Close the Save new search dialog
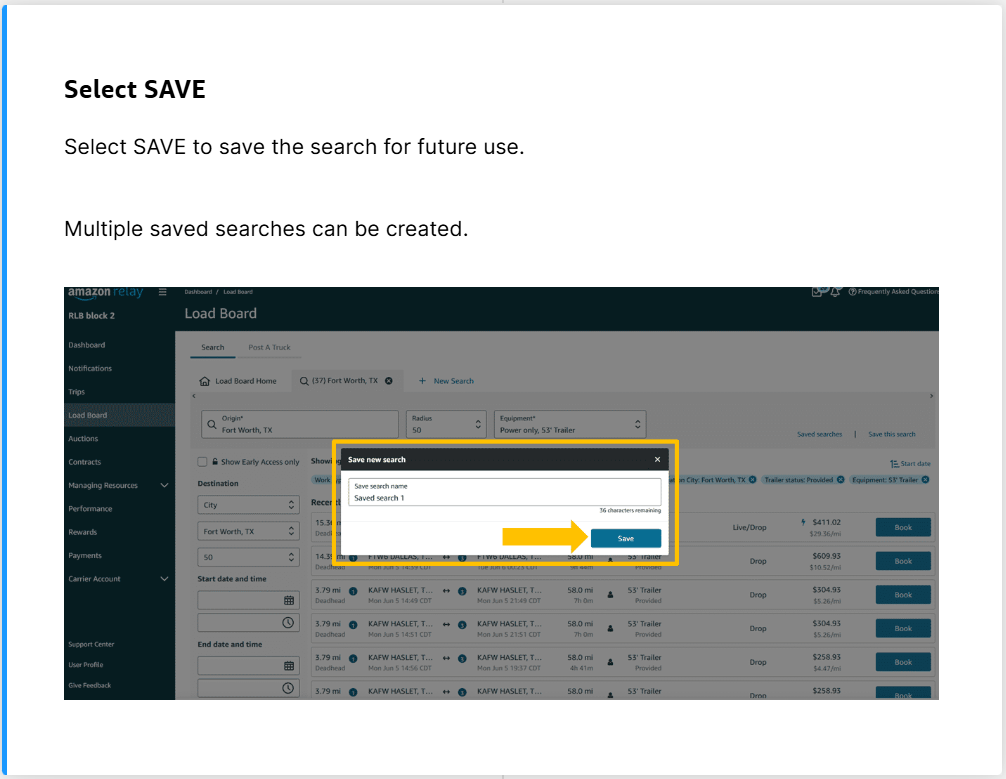The width and height of the screenshot is (1006, 779). pos(657,460)
